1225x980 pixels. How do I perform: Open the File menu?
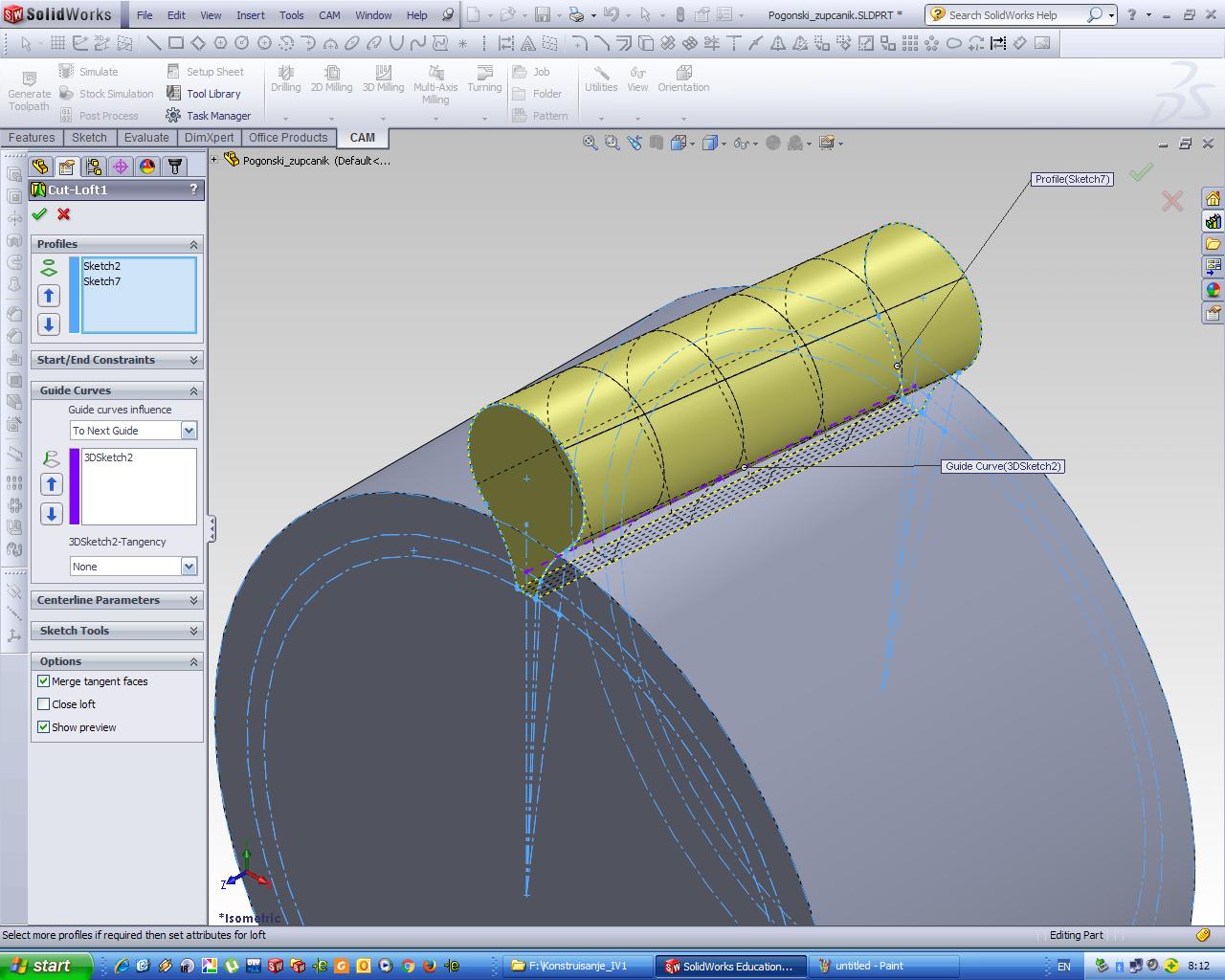145,15
